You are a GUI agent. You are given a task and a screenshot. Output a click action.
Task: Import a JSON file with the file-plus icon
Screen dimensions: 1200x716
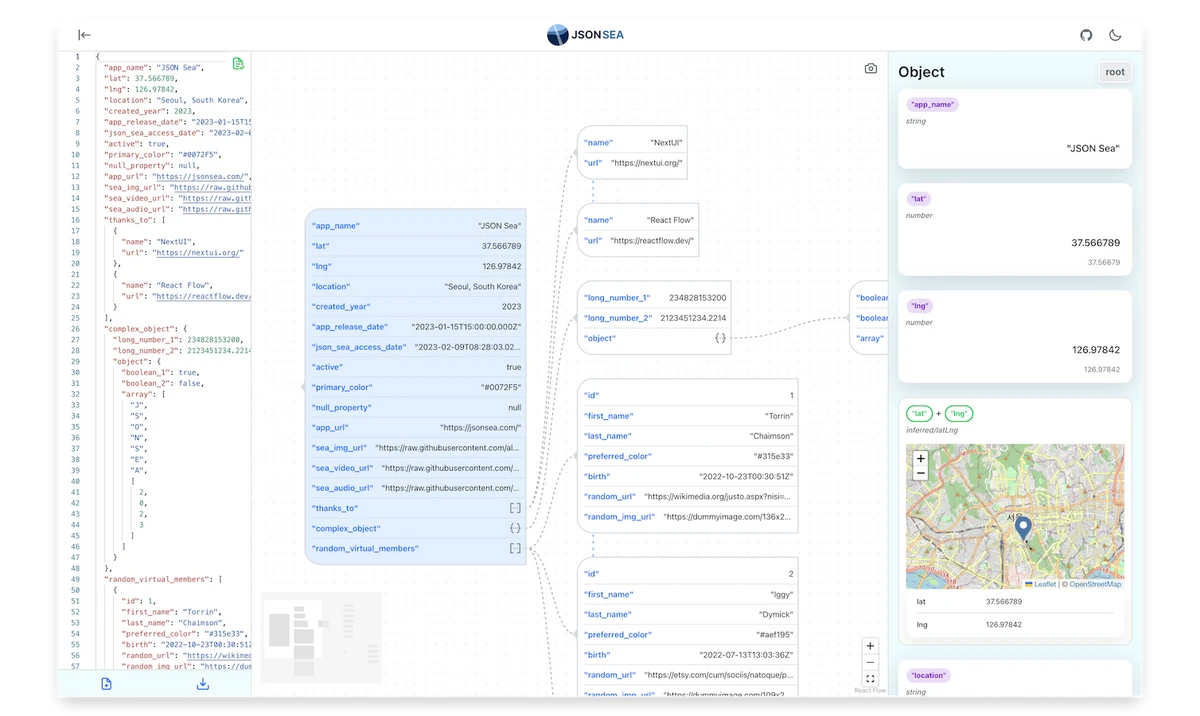pos(106,684)
